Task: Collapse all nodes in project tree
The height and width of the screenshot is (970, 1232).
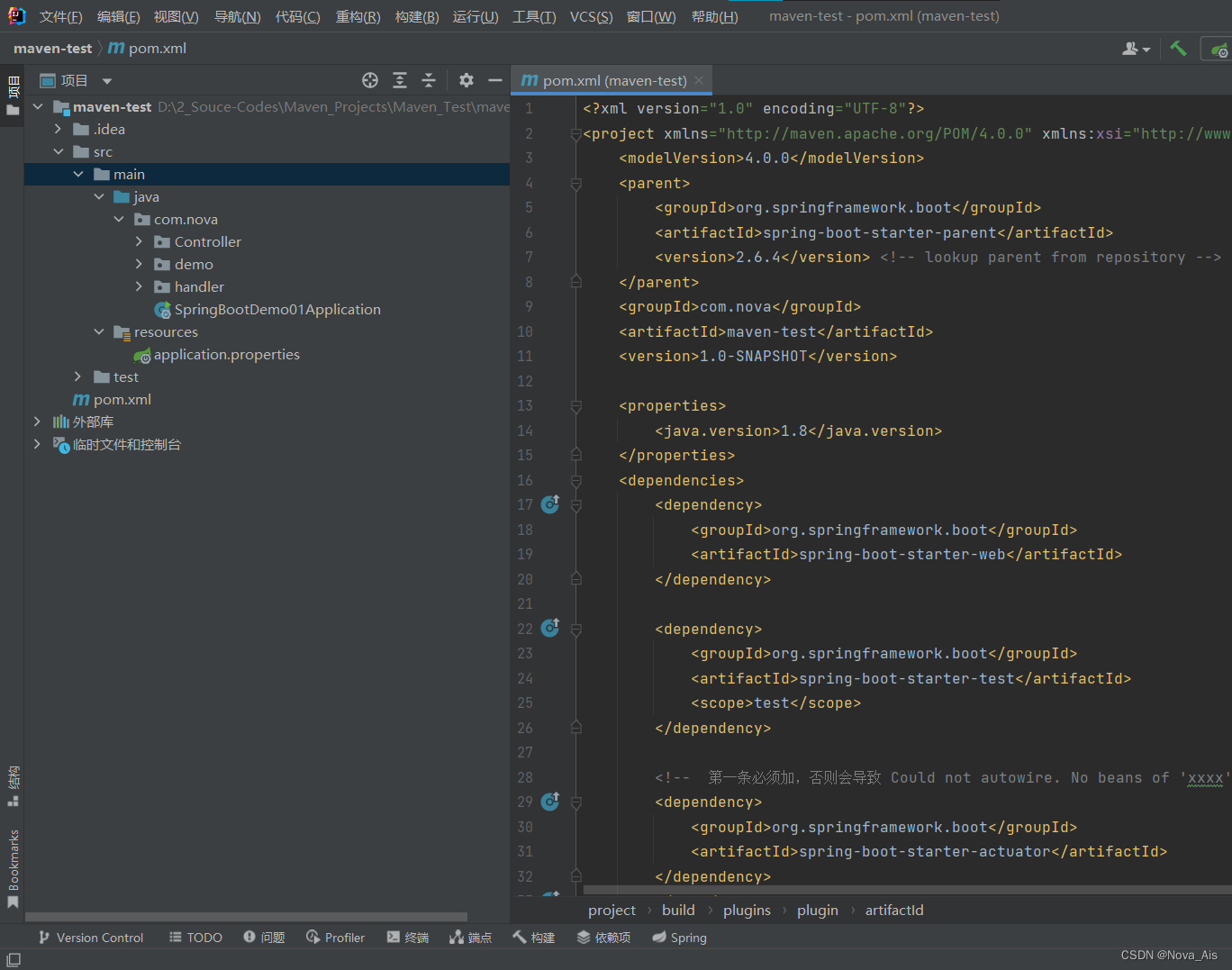Action: 429,81
